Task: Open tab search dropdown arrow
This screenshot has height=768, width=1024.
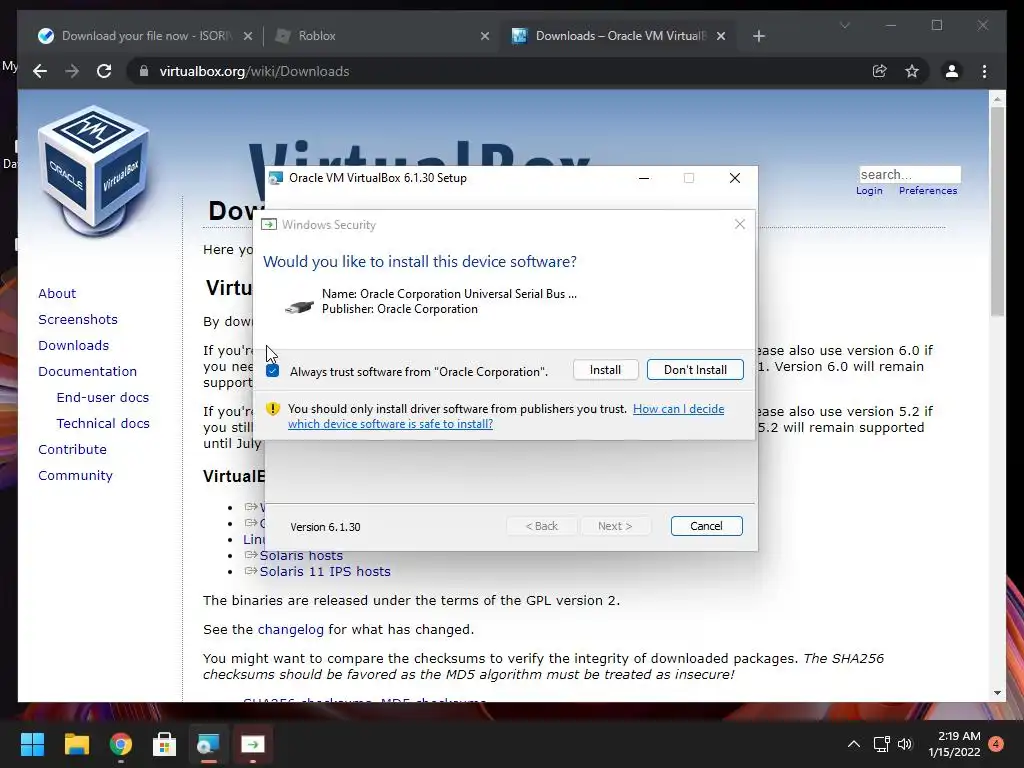Action: click(x=844, y=25)
